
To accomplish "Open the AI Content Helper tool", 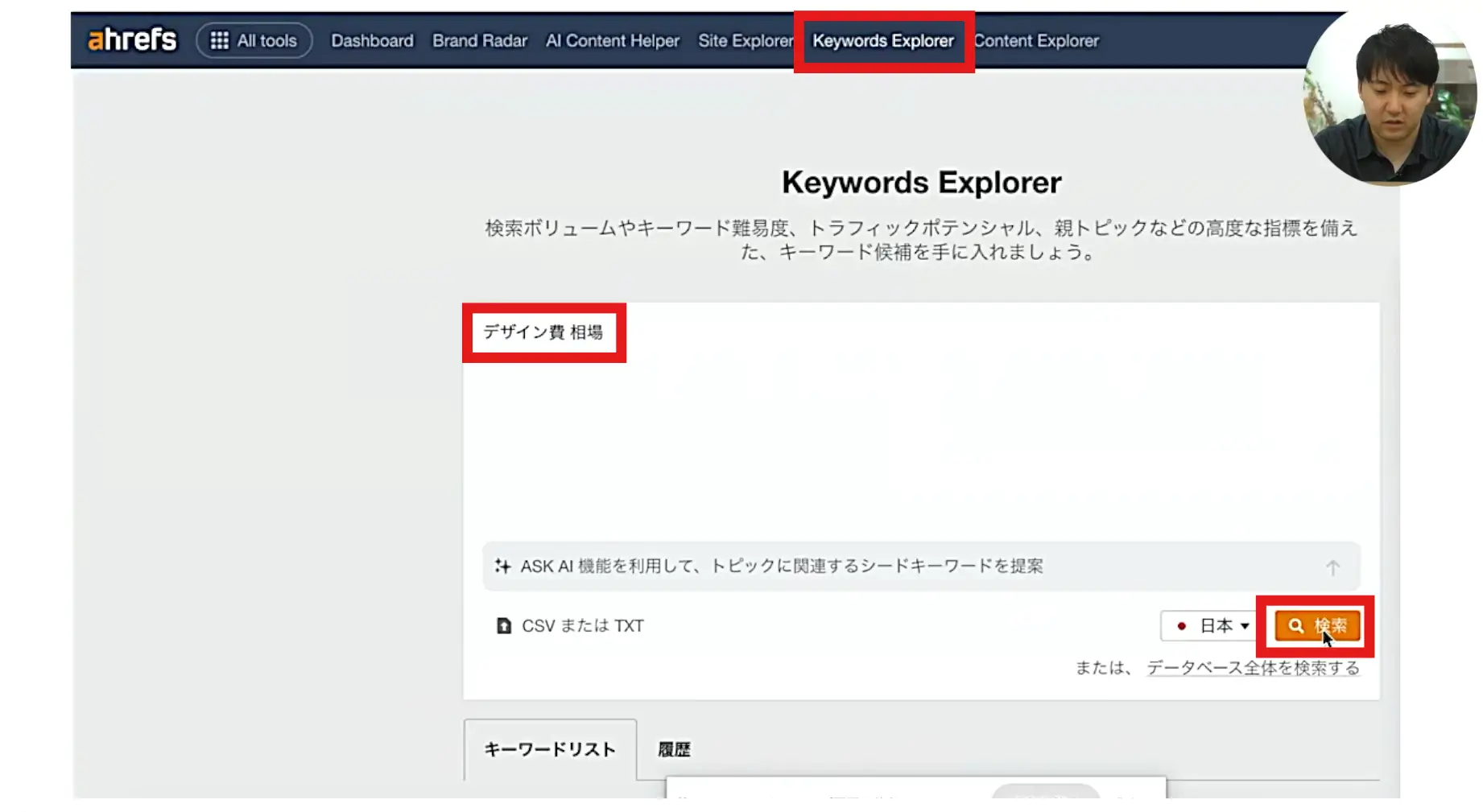I will click(612, 40).
